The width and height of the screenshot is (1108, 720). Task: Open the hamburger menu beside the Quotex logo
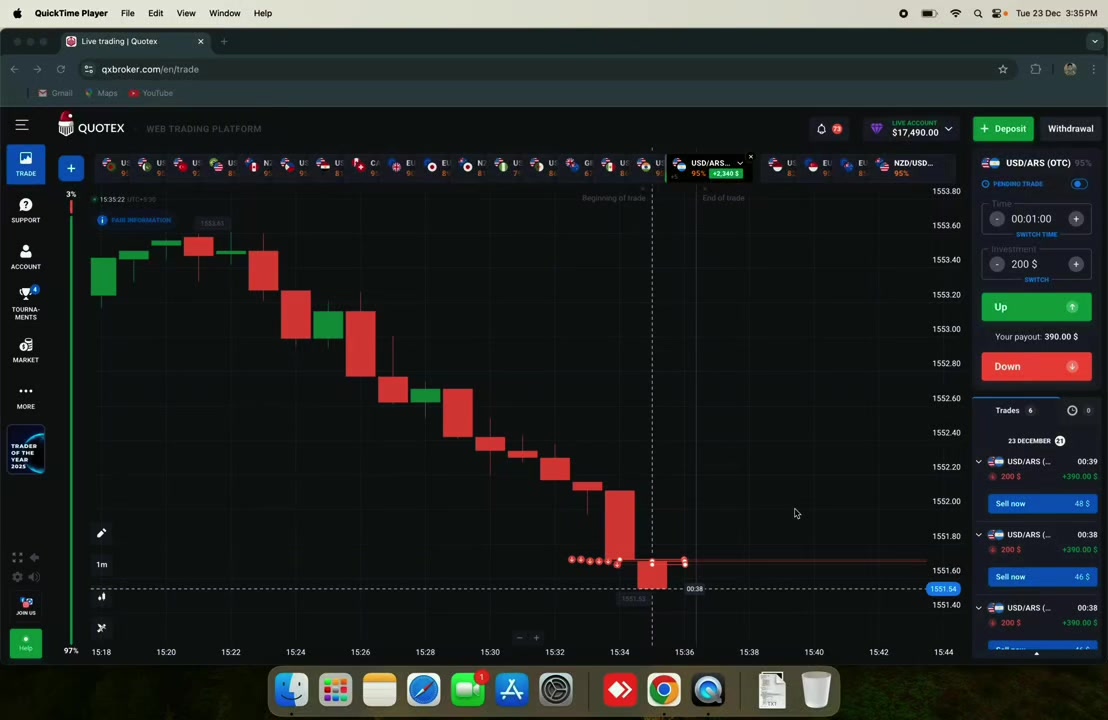22,125
